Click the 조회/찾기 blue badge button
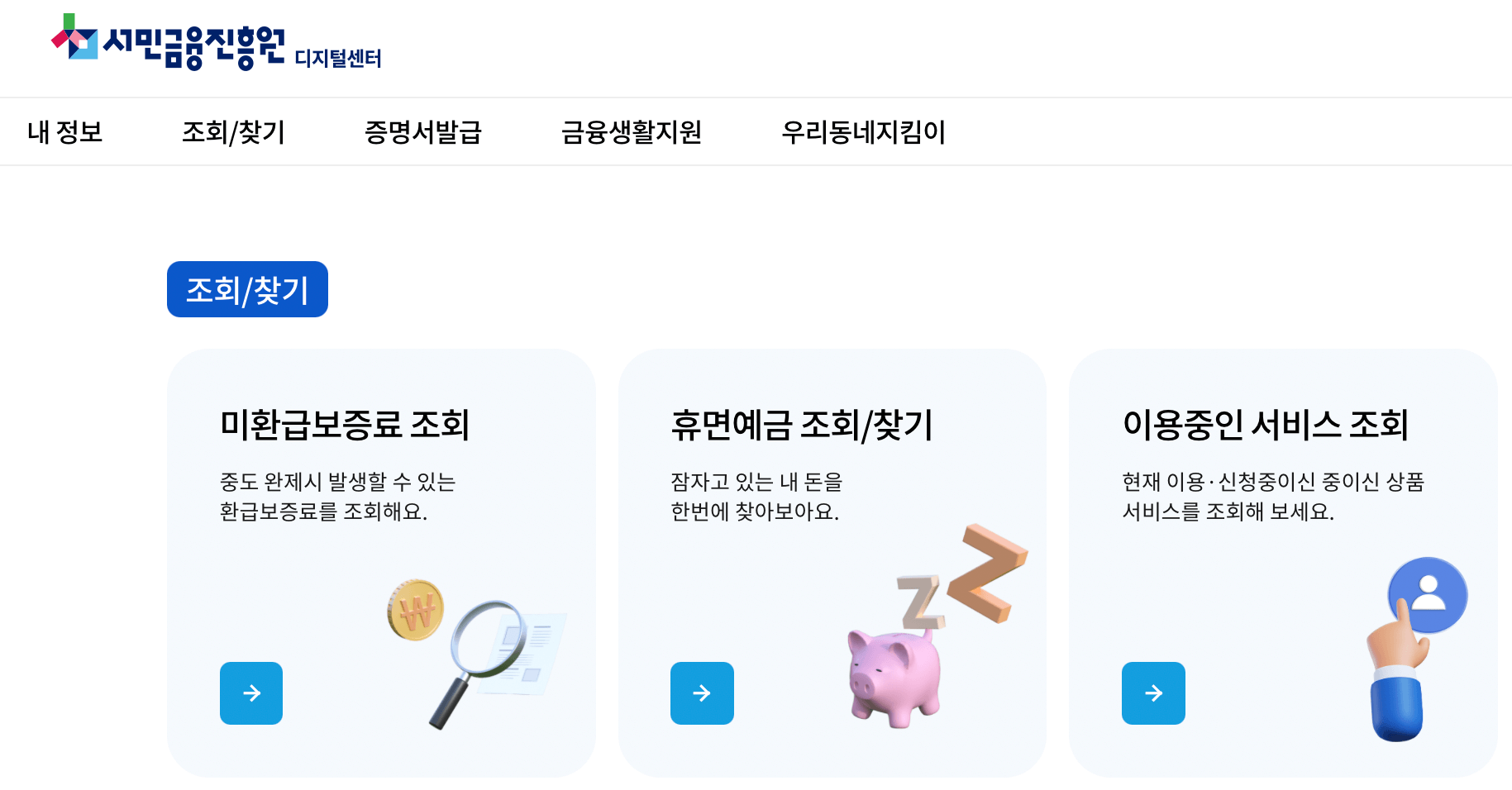Screen dimensions: 1512x790 (246, 289)
